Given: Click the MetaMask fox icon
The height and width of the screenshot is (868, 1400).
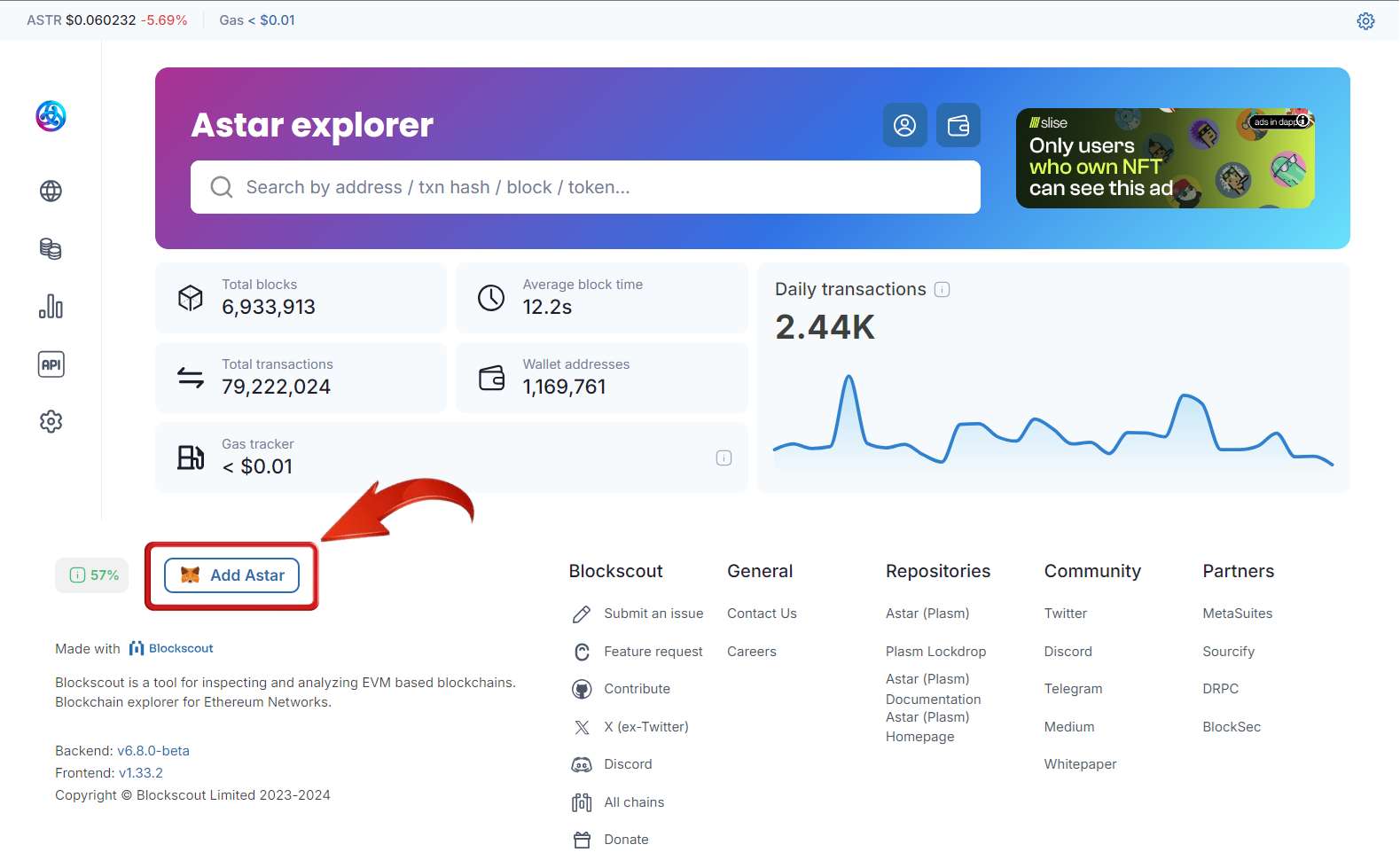Looking at the screenshot, I should tap(190, 575).
